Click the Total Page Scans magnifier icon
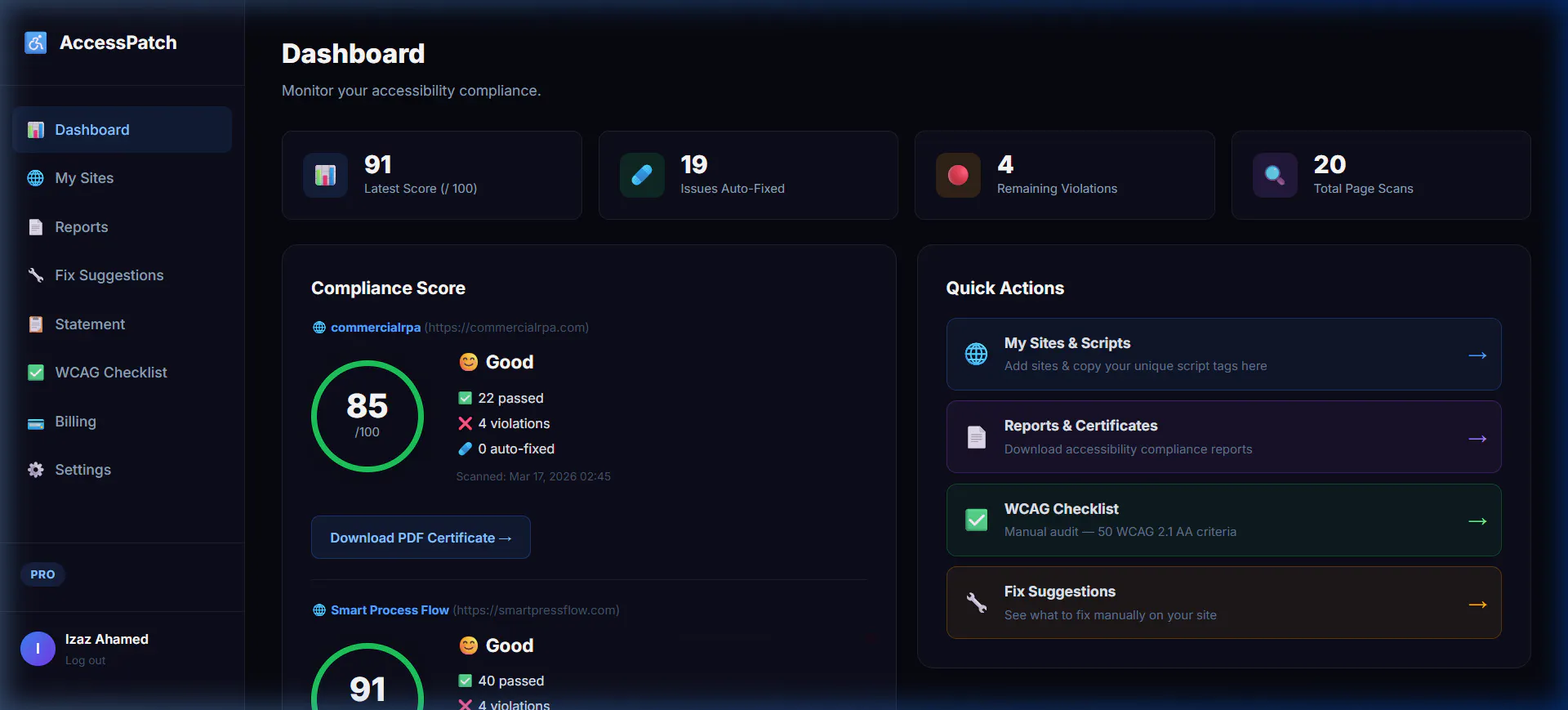 (x=1275, y=175)
